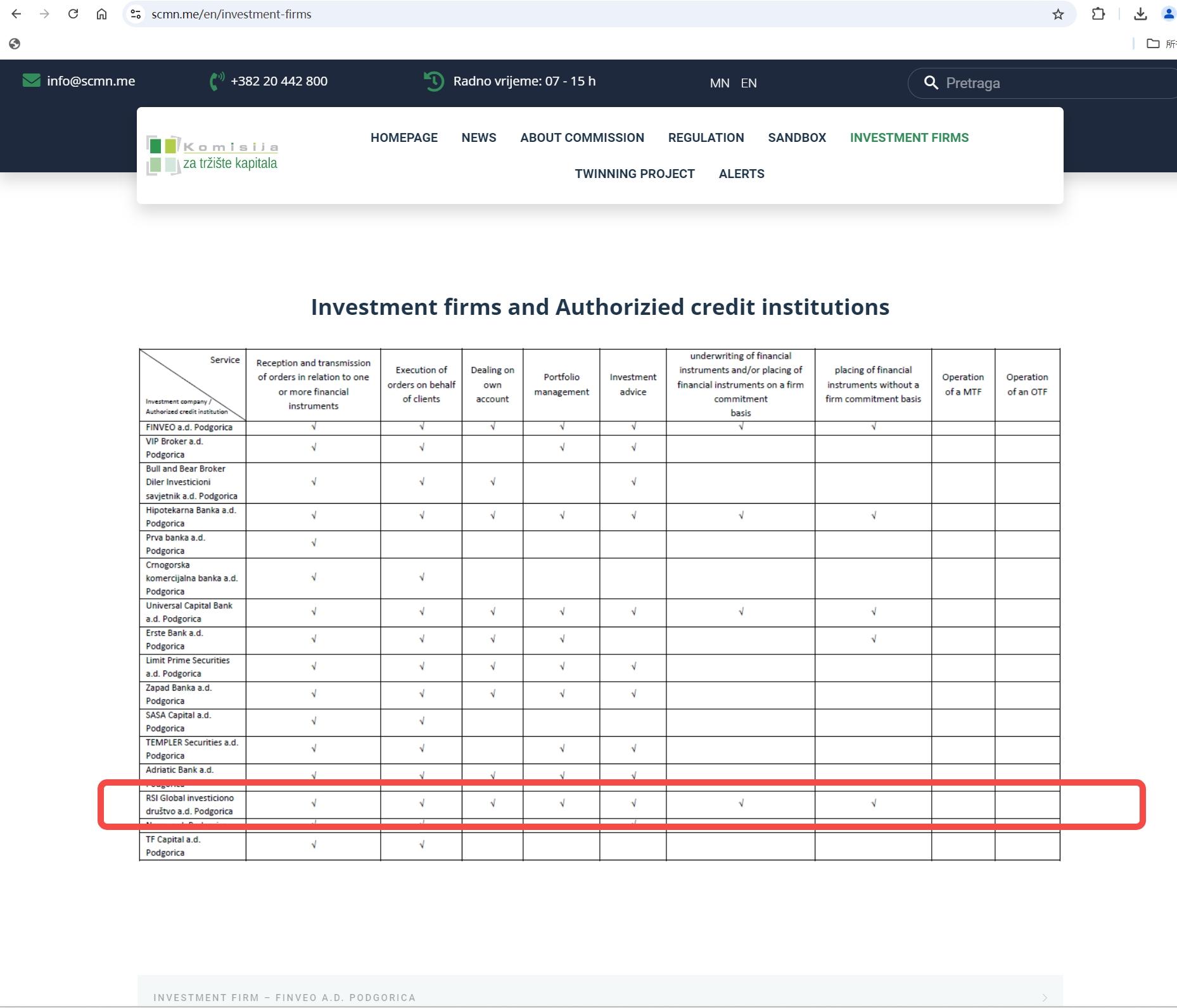Open the browser profile avatar icon
Viewport: 1177px width, 1008px height.
[1169, 14]
